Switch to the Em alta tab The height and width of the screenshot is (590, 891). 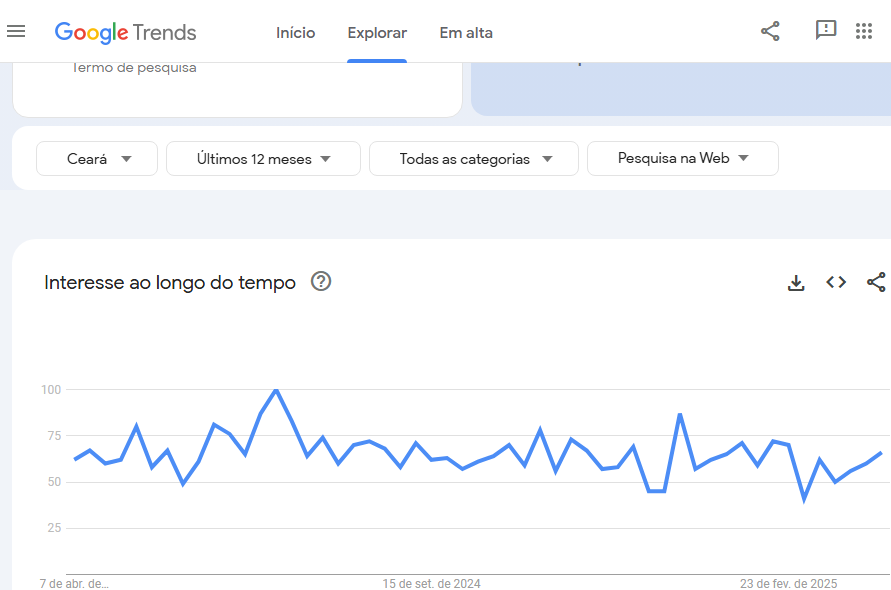tap(466, 33)
